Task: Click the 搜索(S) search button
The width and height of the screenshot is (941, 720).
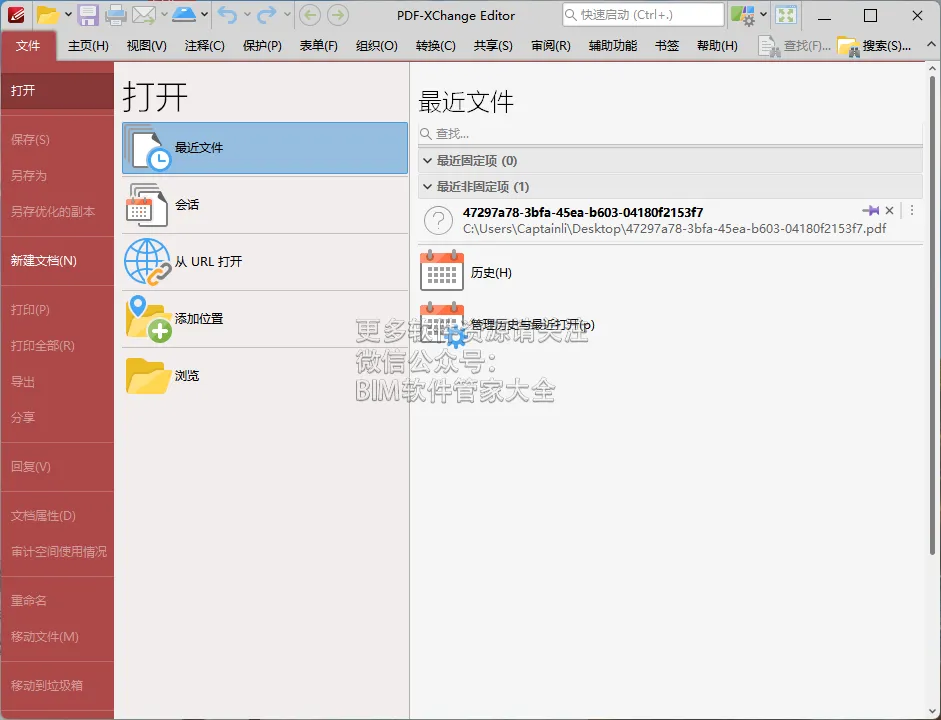Action: click(x=874, y=46)
